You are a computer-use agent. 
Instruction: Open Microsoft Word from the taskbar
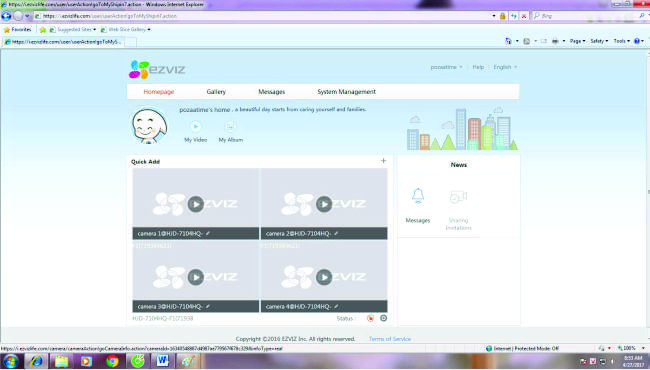pos(162,361)
